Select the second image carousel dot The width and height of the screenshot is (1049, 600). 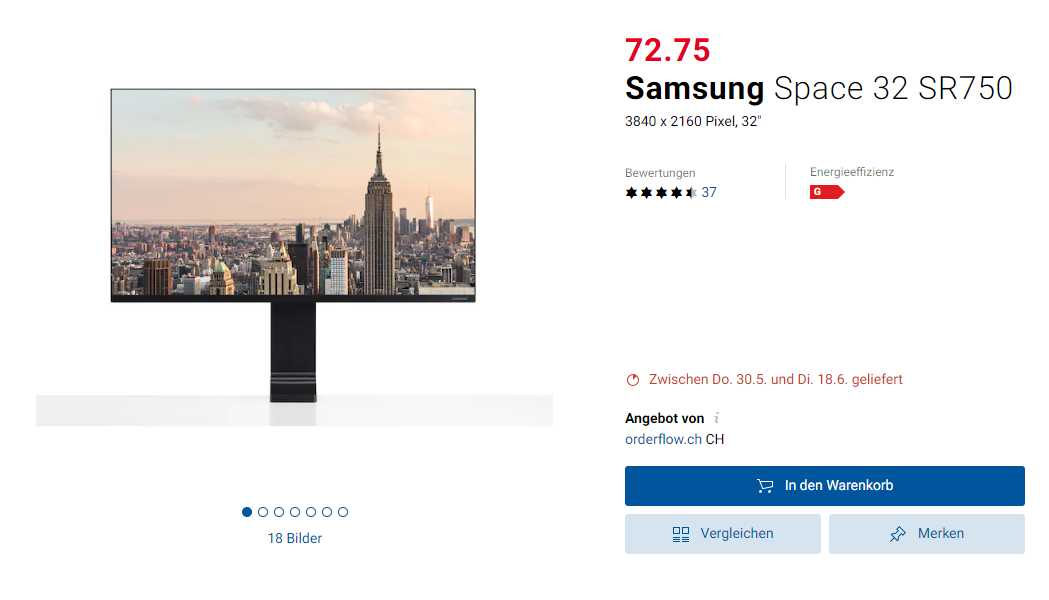coord(263,512)
